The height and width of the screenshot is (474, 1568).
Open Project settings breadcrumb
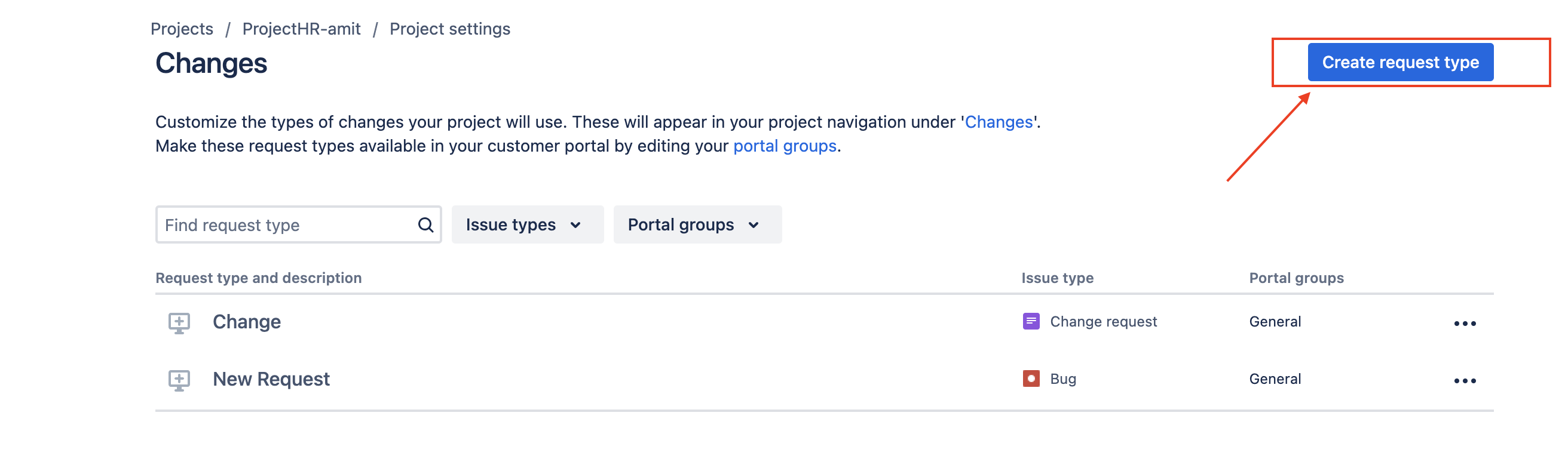449,29
